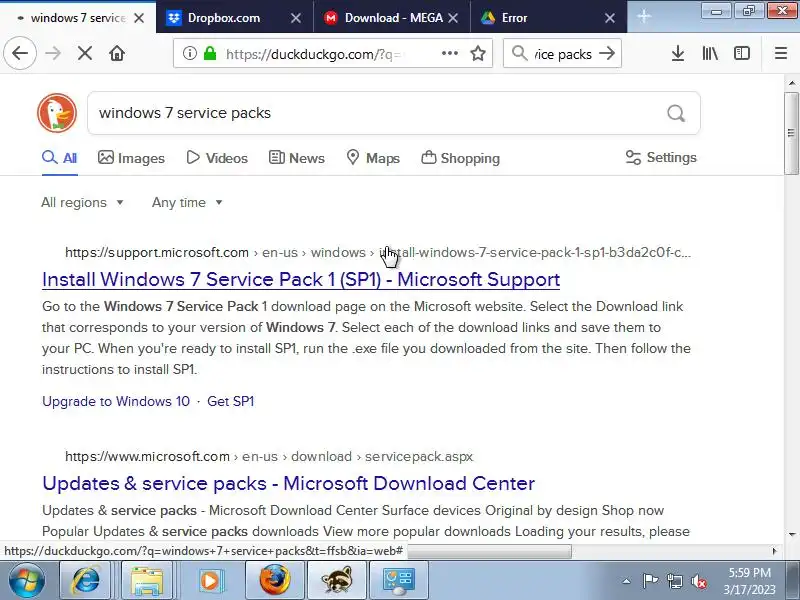Viewport: 800px width, 600px height.
Task: Open the Firefox home page
Action: tap(117, 53)
